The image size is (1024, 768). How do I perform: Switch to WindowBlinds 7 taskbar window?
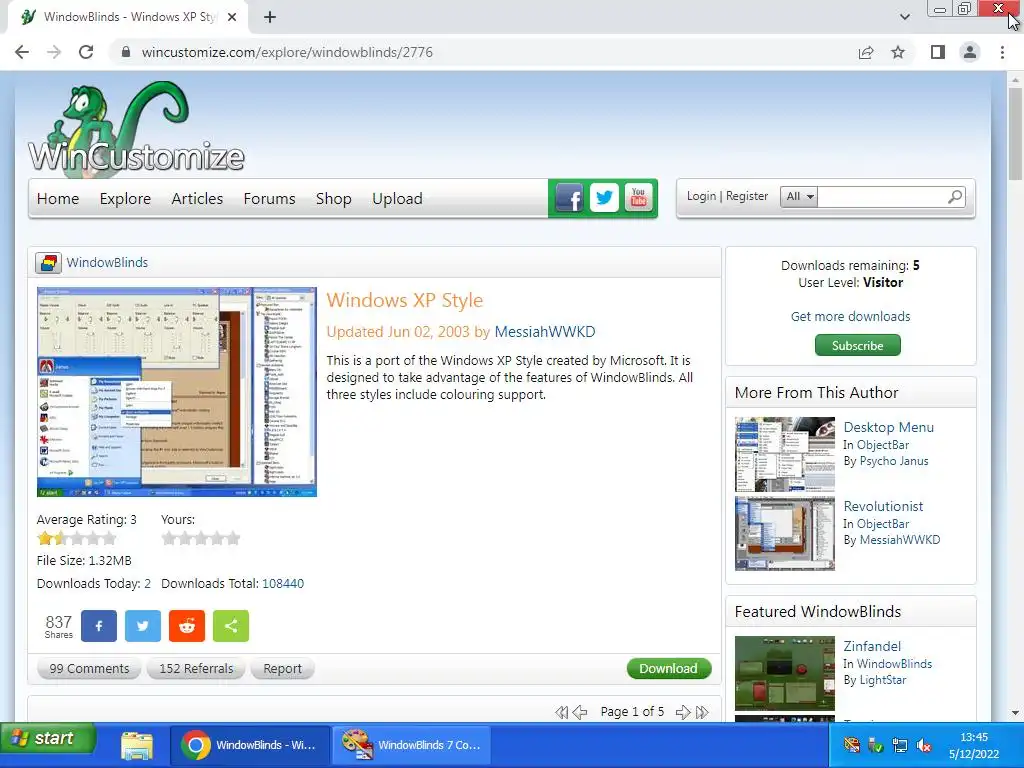tap(411, 745)
